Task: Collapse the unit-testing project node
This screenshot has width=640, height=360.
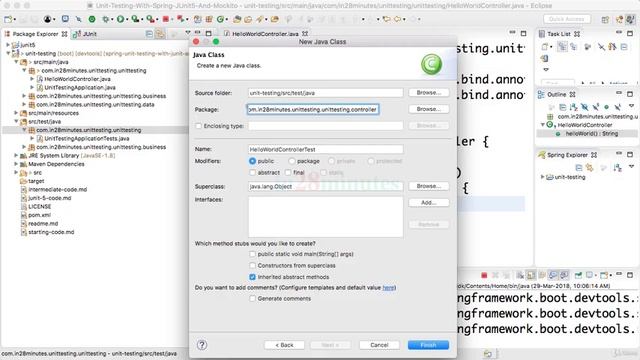Action: pyautogui.click(x=8, y=53)
